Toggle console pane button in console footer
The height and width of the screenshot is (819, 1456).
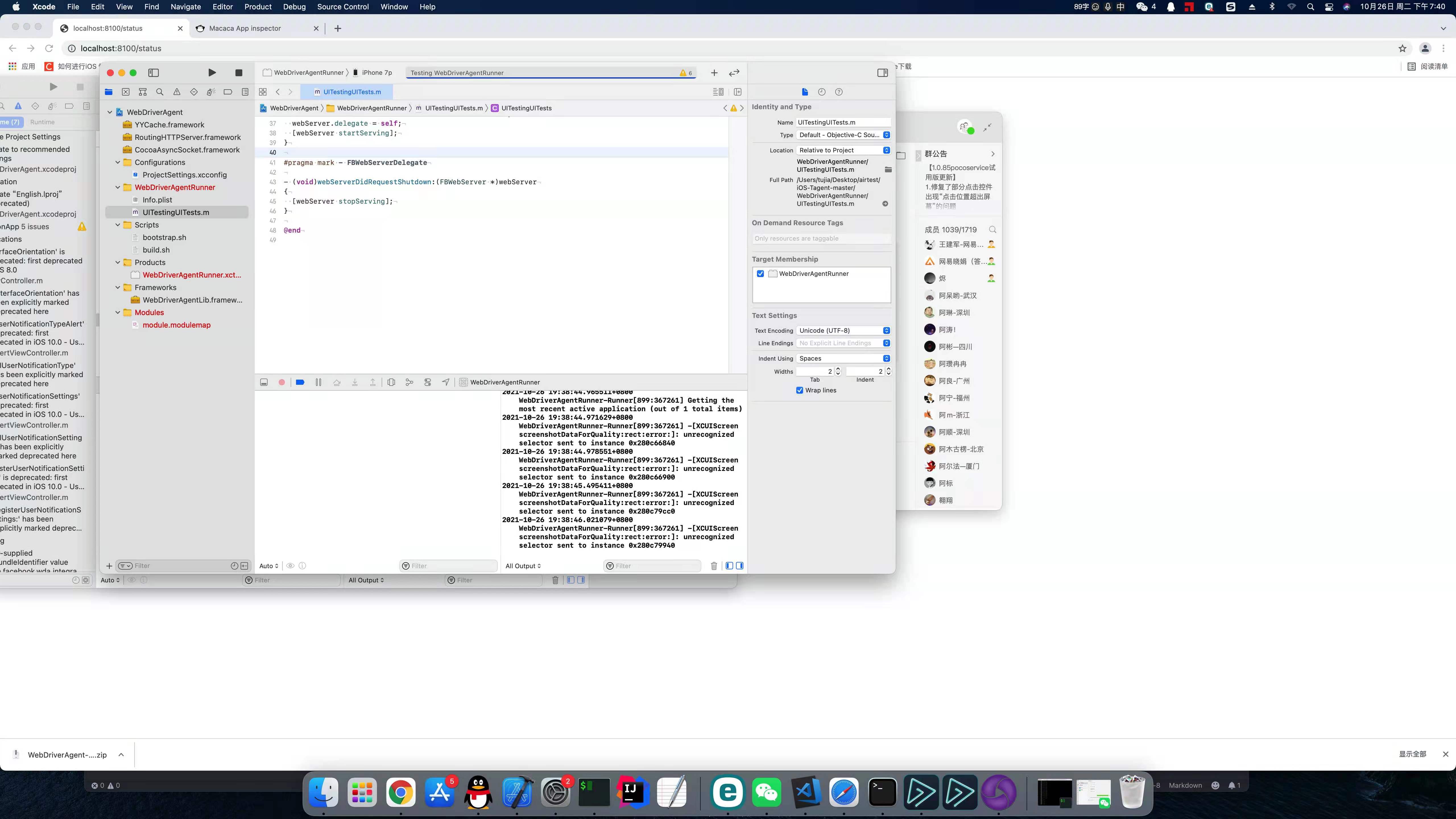pos(739,566)
